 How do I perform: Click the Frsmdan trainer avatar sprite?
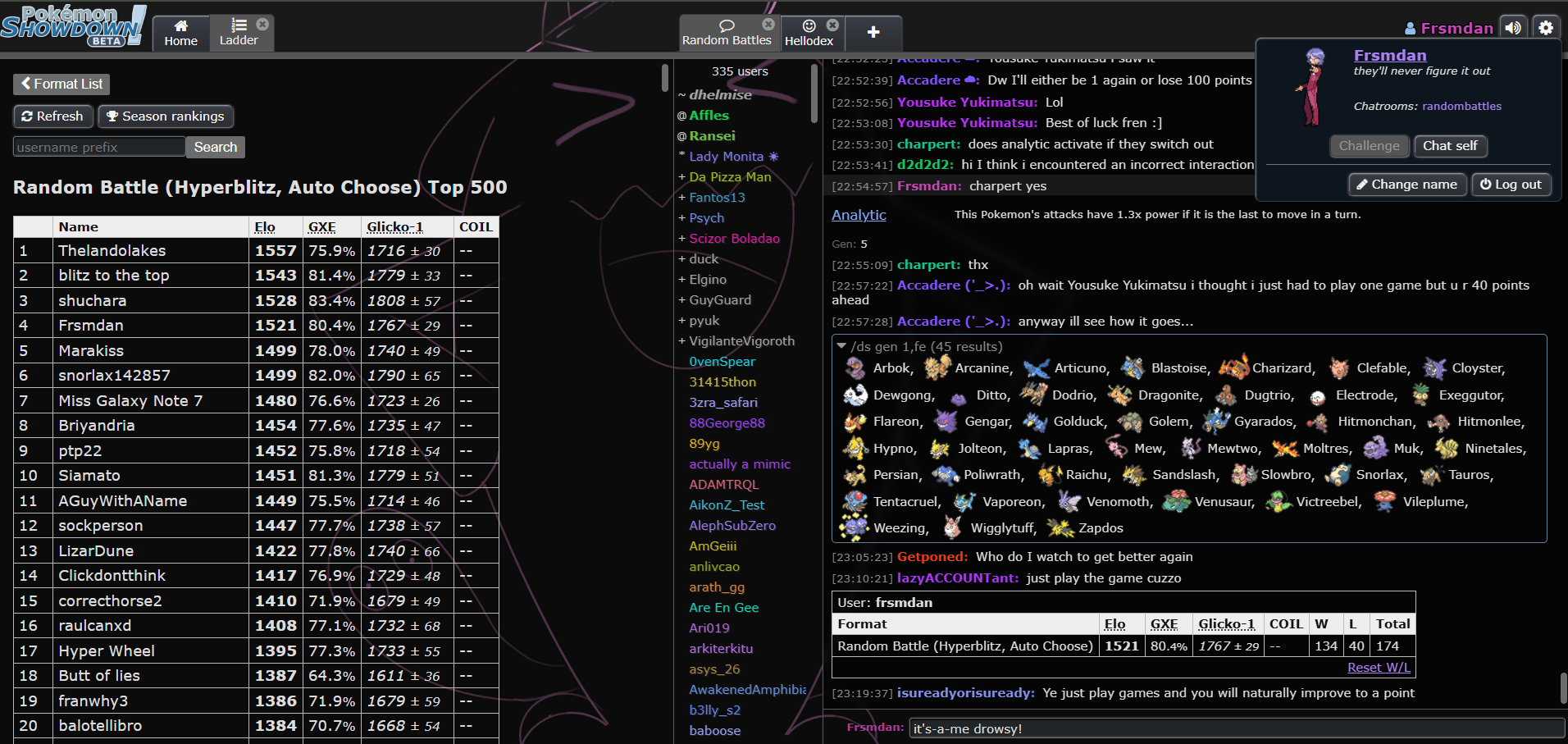click(1311, 87)
